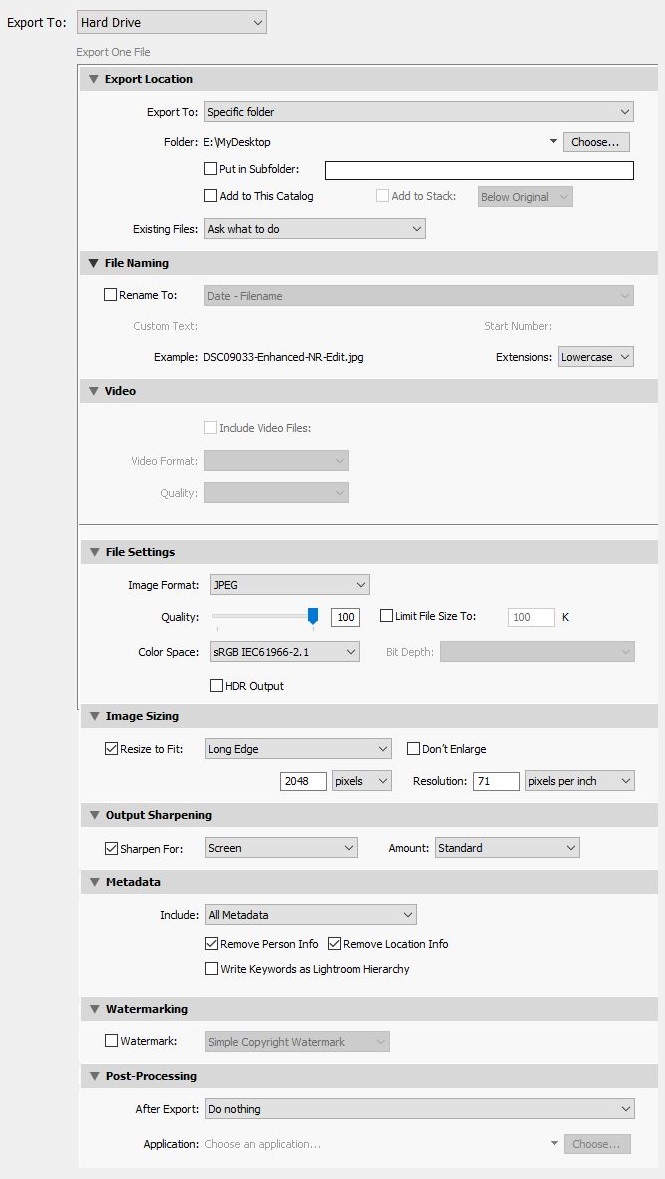The image size is (665, 1179).
Task: Collapse the Export Location section triangle
Action: click(94, 79)
